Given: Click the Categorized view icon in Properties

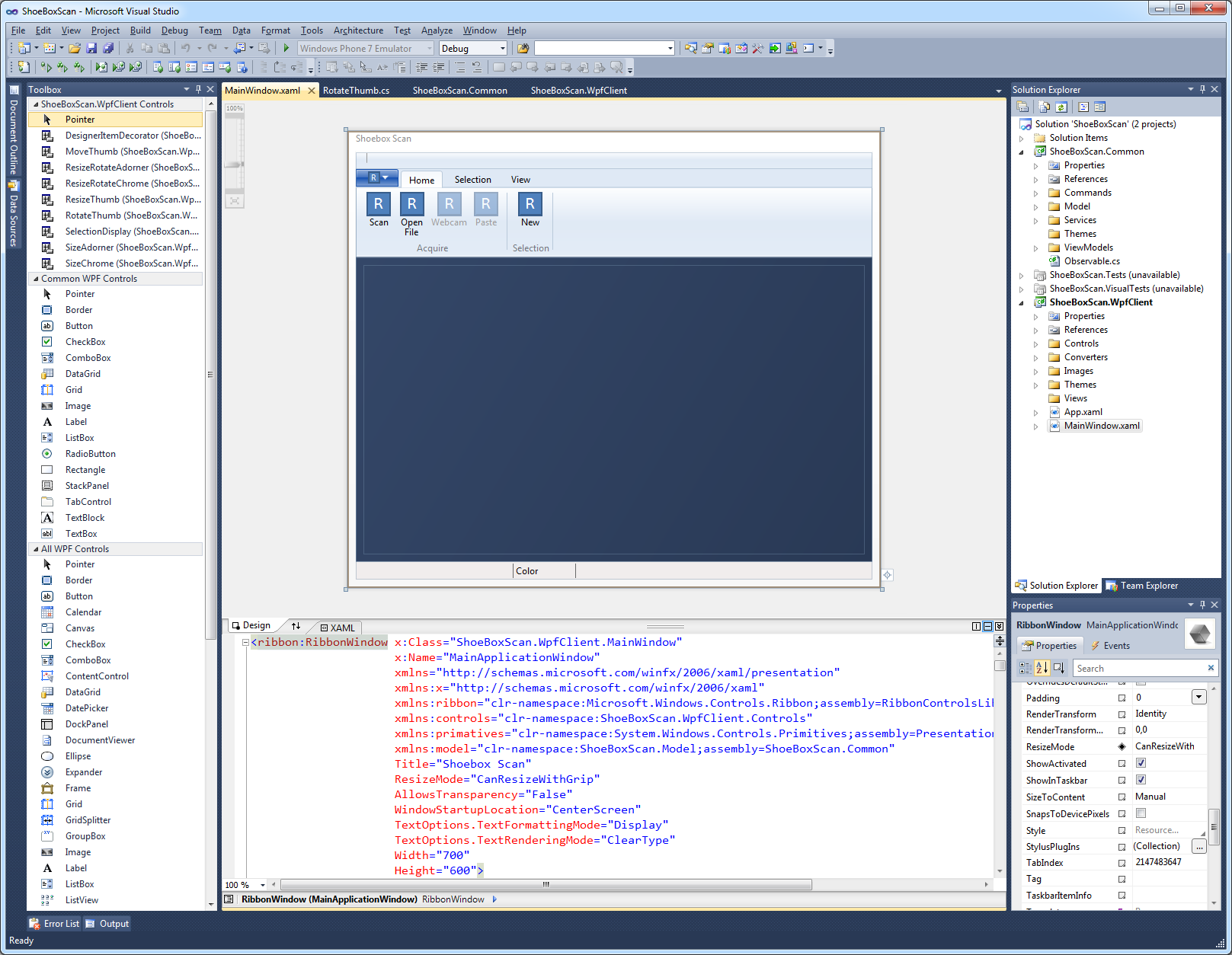Looking at the screenshot, I should [1025, 668].
